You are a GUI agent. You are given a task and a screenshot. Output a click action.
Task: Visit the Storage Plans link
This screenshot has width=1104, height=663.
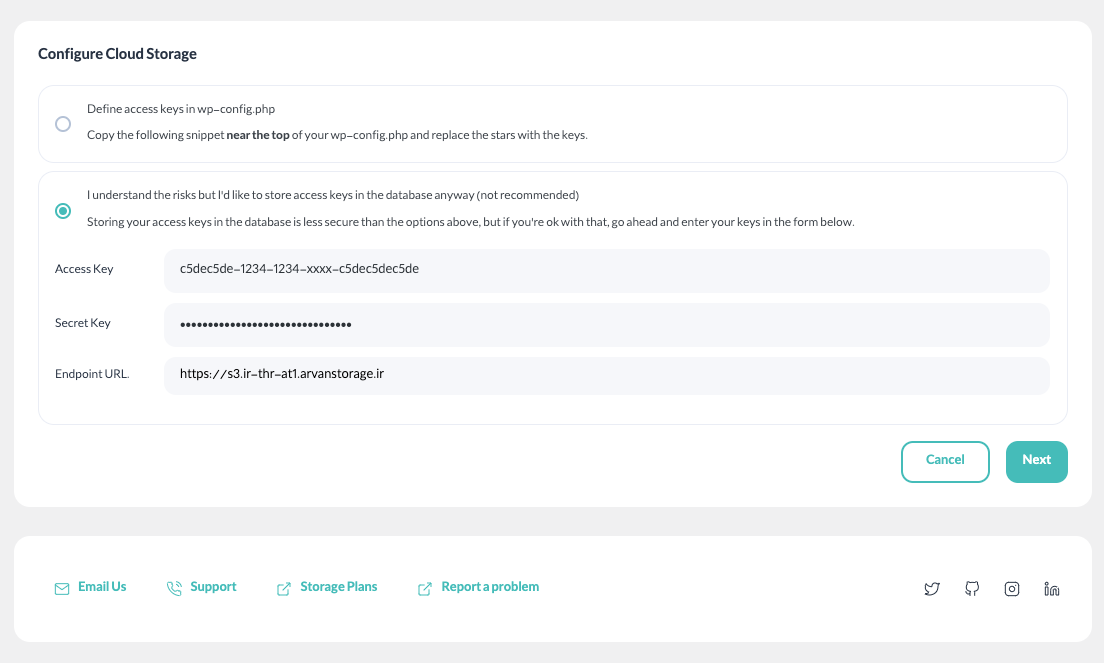click(x=339, y=586)
